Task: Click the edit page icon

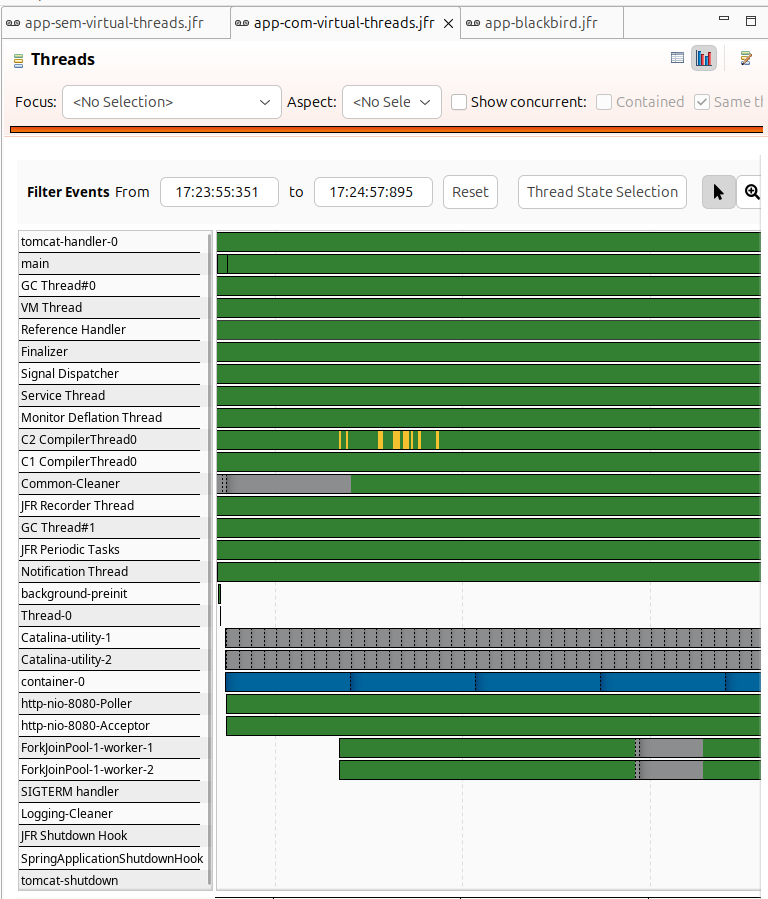Action: point(746,59)
